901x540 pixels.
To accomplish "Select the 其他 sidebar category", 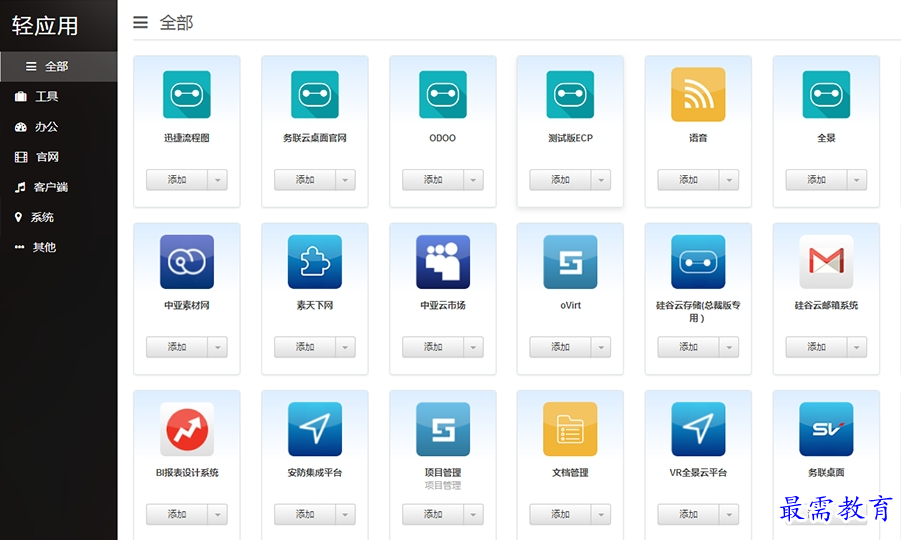I will coord(59,248).
